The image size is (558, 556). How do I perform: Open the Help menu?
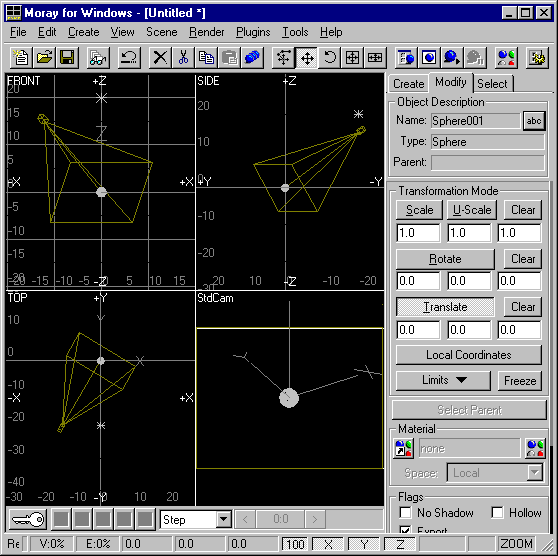[x=331, y=32]
